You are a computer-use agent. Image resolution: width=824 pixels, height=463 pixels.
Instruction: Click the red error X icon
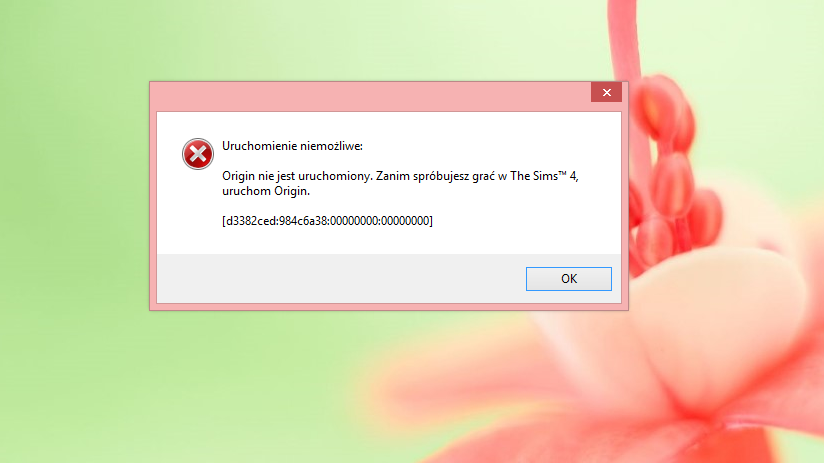tap(198, 154)
